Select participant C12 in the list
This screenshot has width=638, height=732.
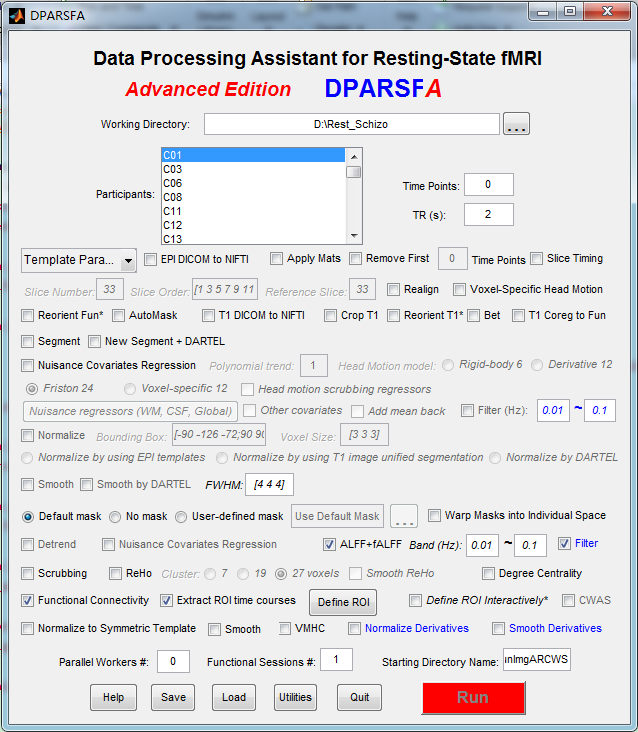click(x=253, y=225)
